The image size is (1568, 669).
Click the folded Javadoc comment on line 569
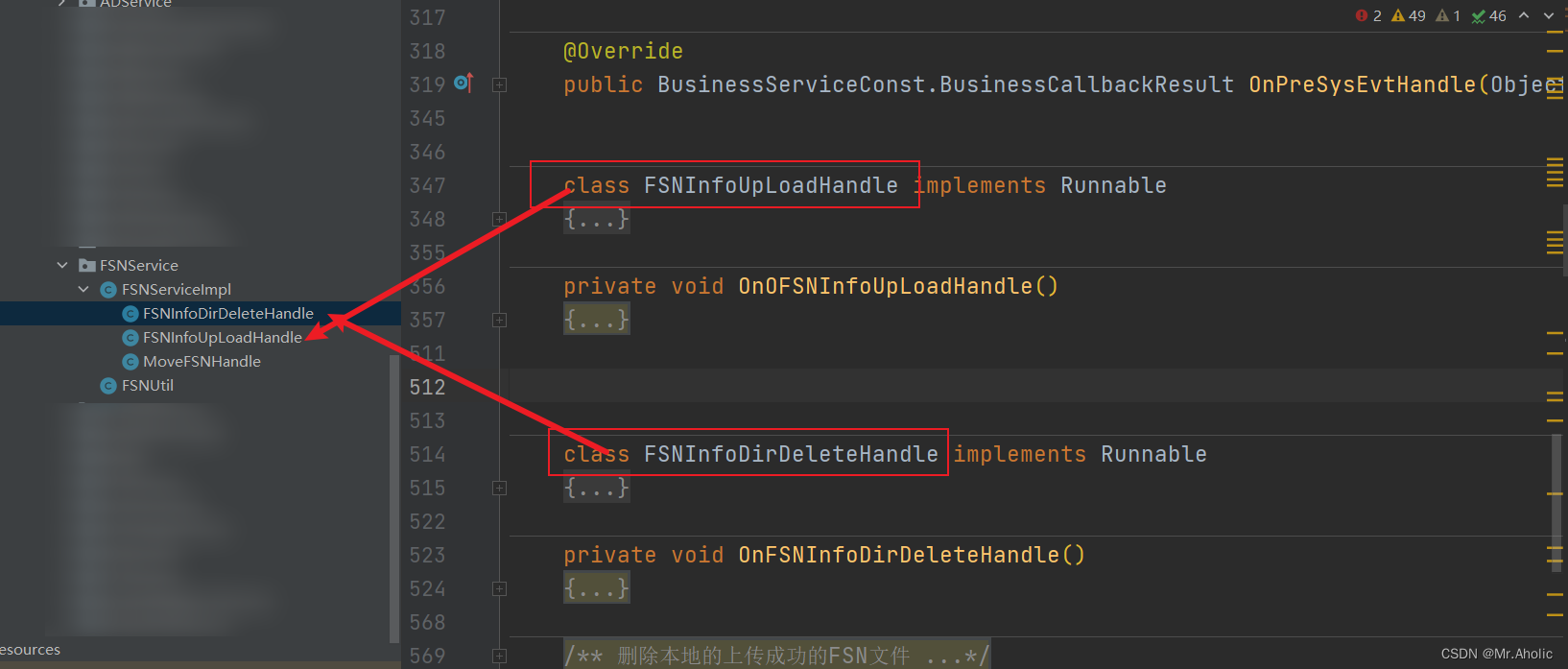click(x=776, y=656)
